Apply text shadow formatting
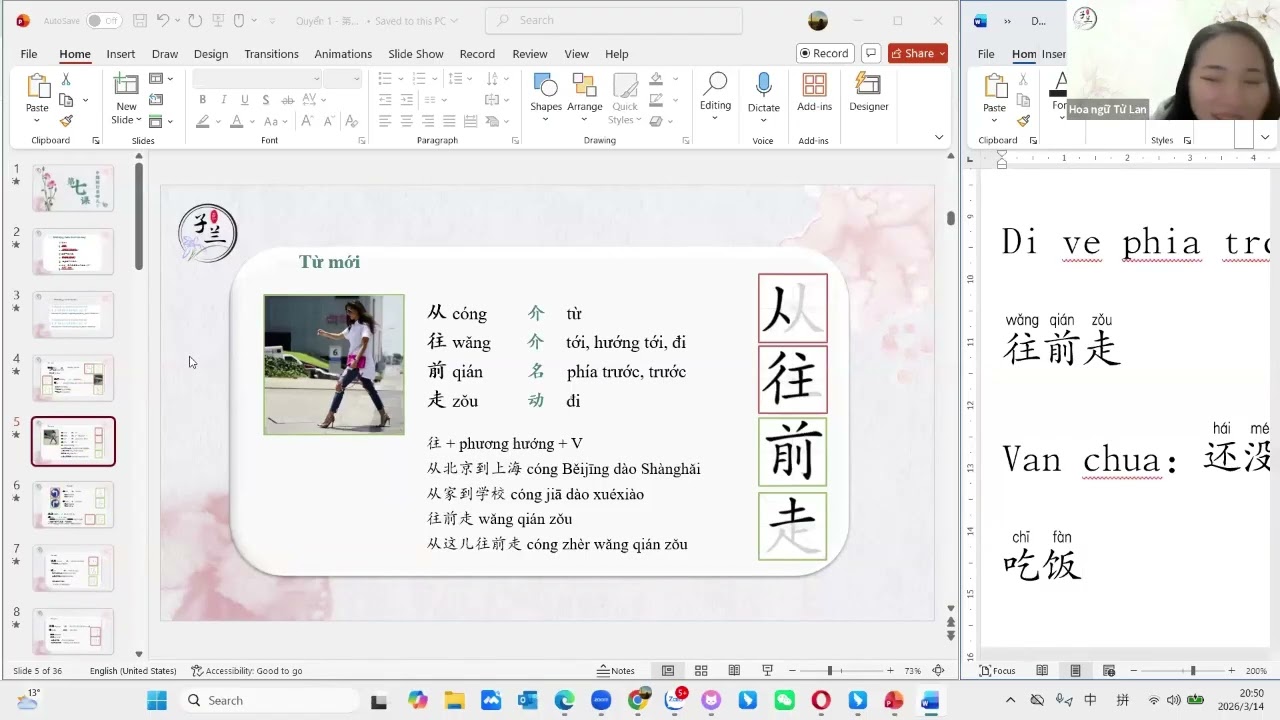The image size is (1280, 720). pos(265,100)
